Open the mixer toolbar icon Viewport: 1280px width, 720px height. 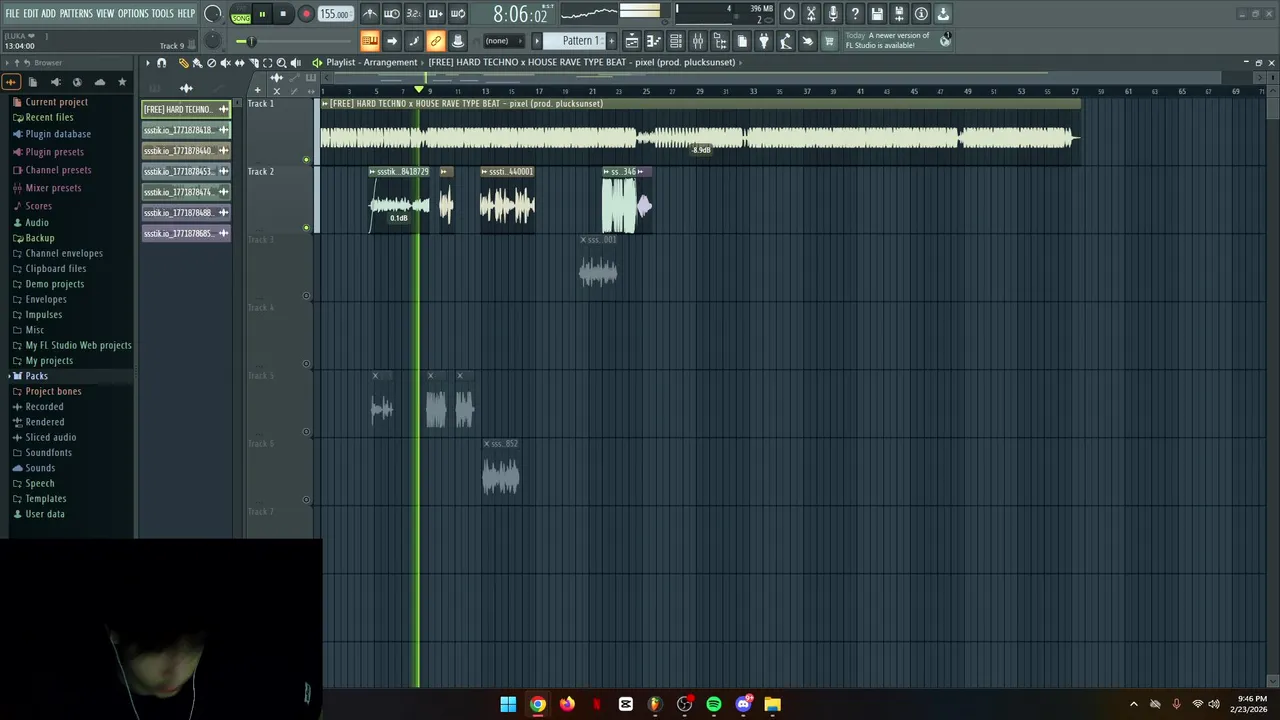pos(698,41)
